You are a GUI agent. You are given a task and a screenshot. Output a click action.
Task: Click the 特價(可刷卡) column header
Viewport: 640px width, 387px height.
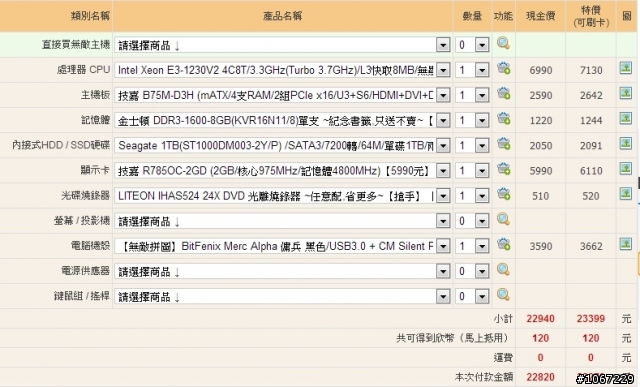click(x=591, y=16)
